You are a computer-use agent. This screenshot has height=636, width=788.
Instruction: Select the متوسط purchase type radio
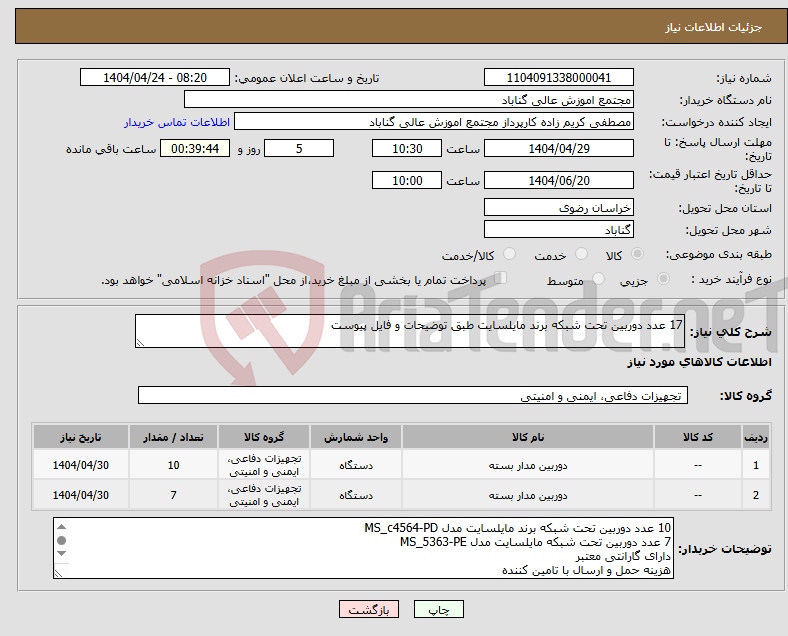598,278
